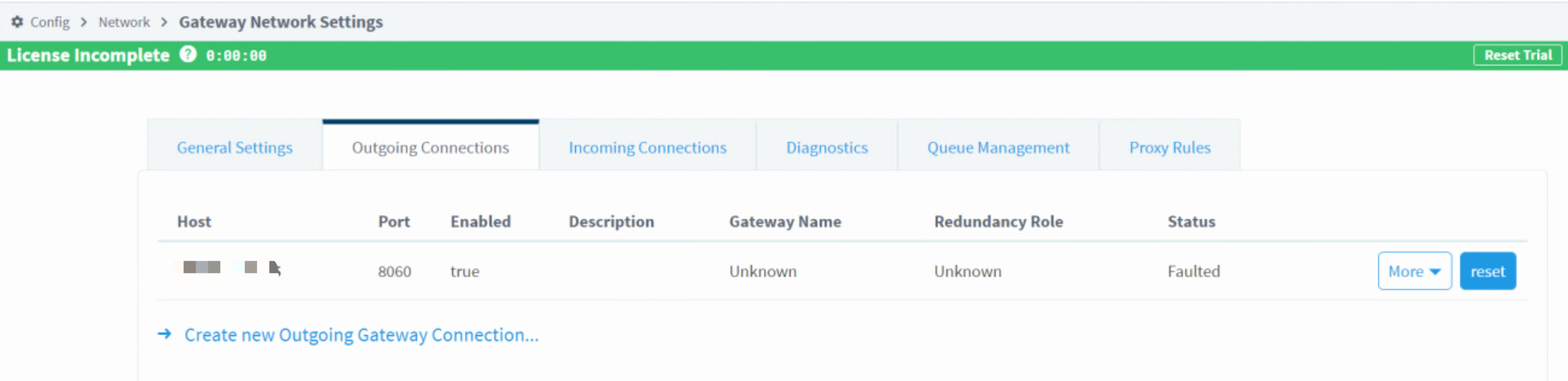1568x381 pixels.
Task: Open the More dropdown for the connection
Action: (x=1414, y=271)
